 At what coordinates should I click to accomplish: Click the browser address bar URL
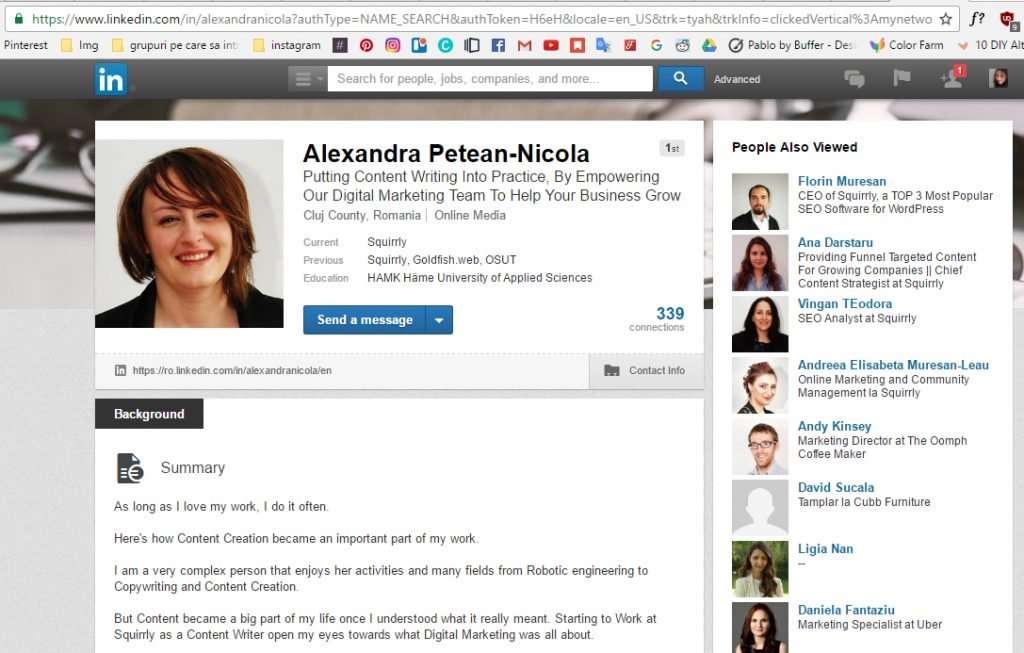click(x=482, y=19)
